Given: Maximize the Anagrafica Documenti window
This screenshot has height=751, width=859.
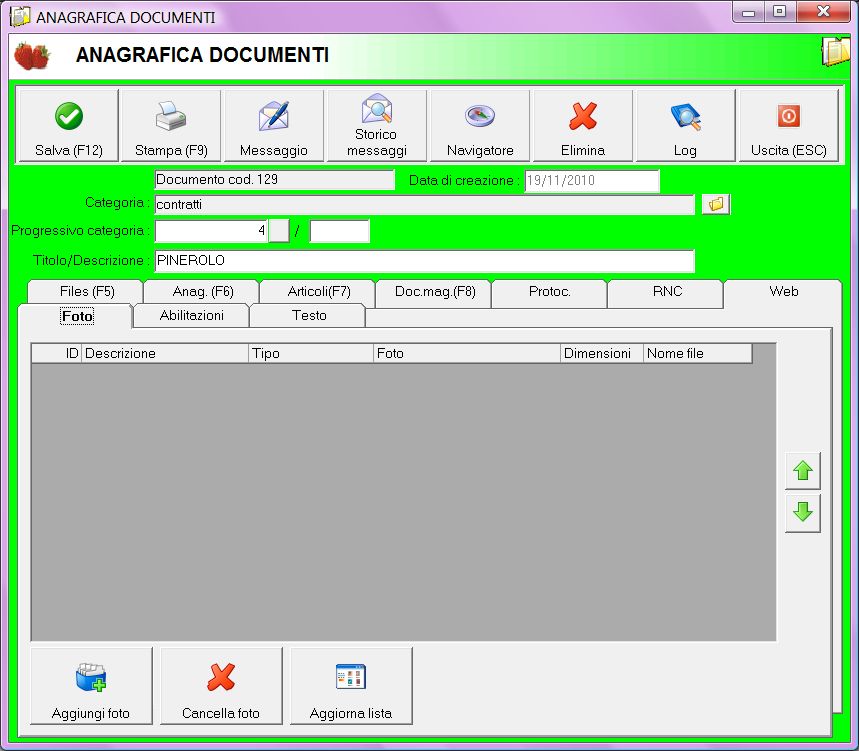Looking at the screenshot, I should 780,12.
